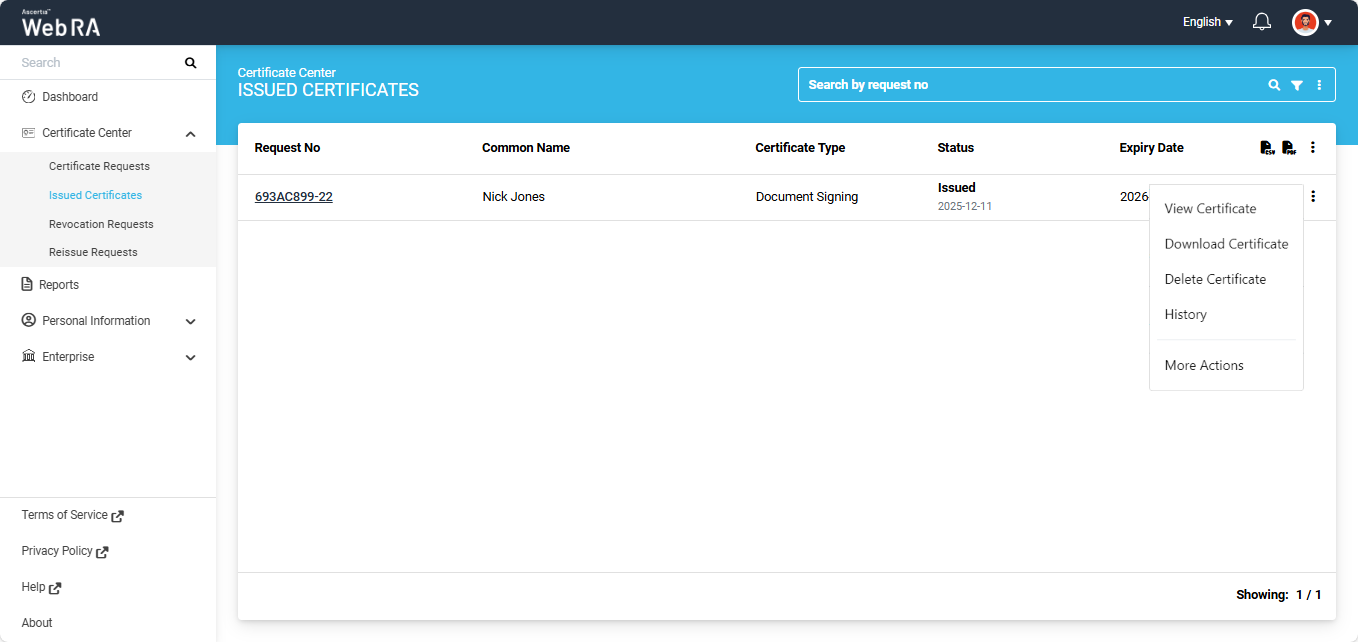Open the table header three-dot menu
The image size is (1358, 642).
coord(1313,148)
